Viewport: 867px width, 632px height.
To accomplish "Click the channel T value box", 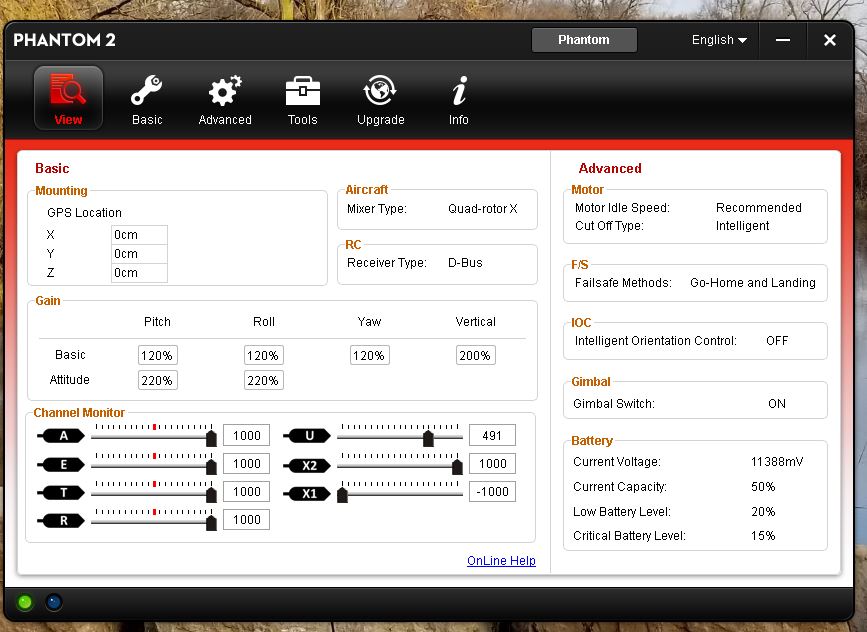I will pyautogui.click(x=247, y=492).
